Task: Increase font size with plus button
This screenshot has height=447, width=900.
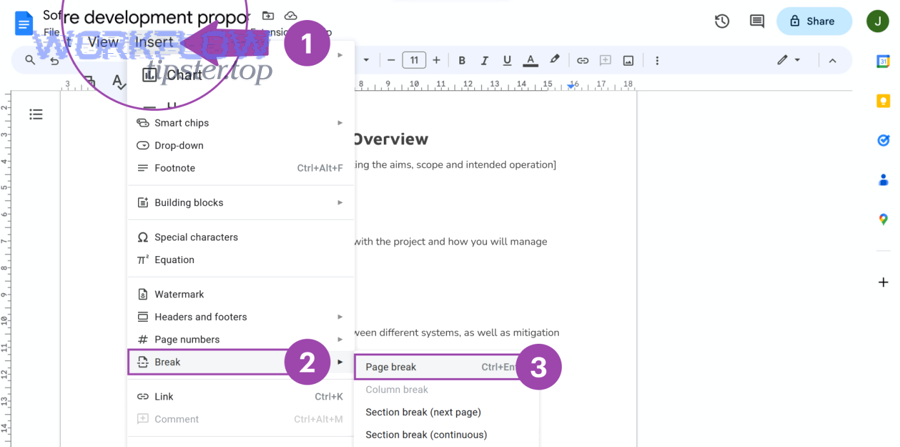Action: click(436, 60)
